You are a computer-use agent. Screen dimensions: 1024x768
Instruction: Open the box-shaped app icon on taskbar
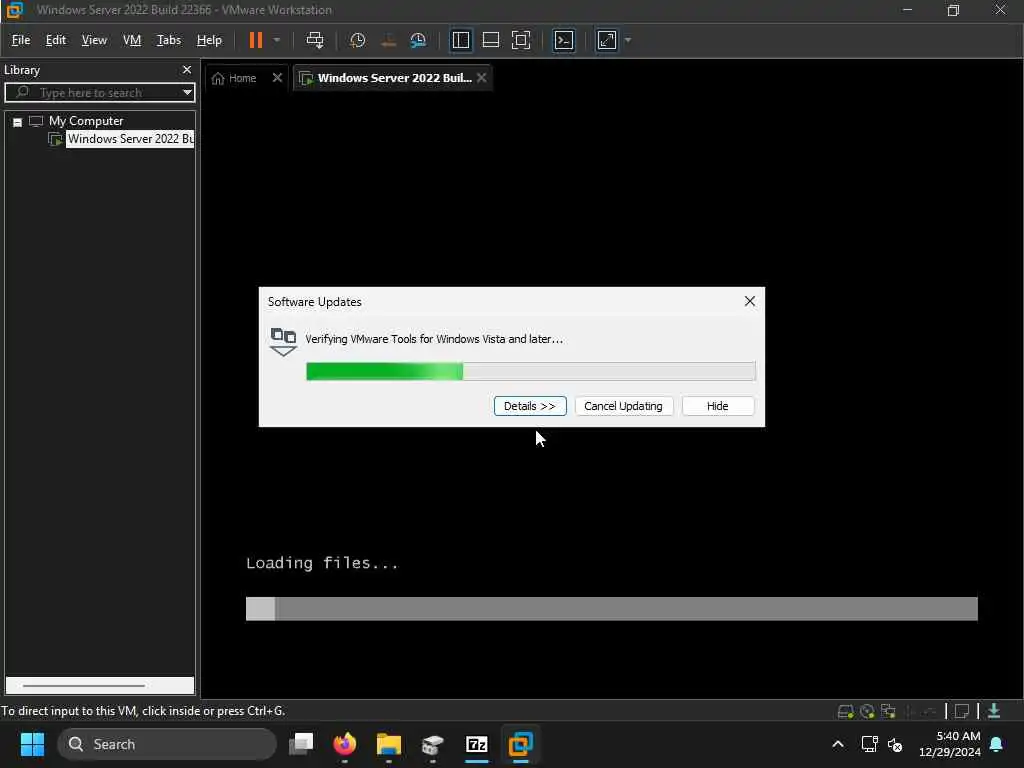(x=432, y=744)
